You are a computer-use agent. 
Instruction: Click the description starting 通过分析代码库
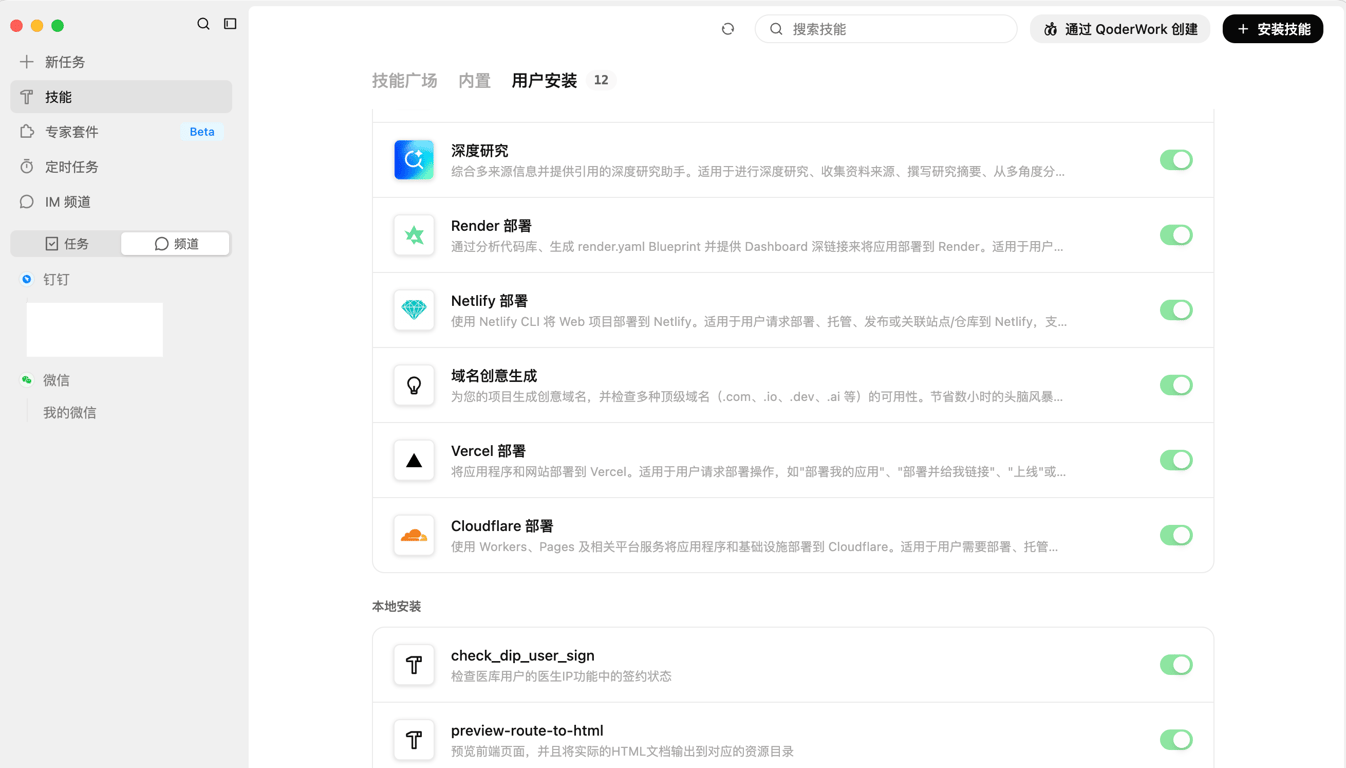coord(757,247)
